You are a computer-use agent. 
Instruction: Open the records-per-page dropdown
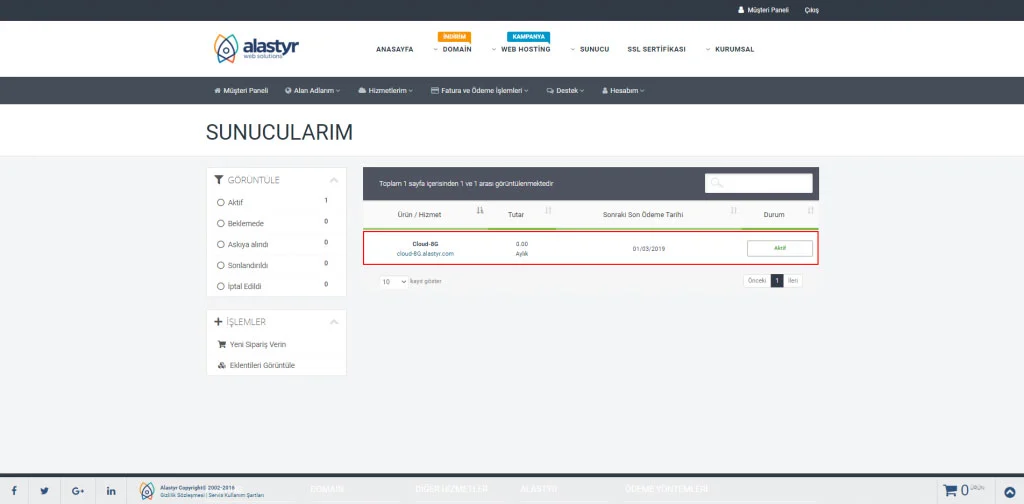click(394, 281)
